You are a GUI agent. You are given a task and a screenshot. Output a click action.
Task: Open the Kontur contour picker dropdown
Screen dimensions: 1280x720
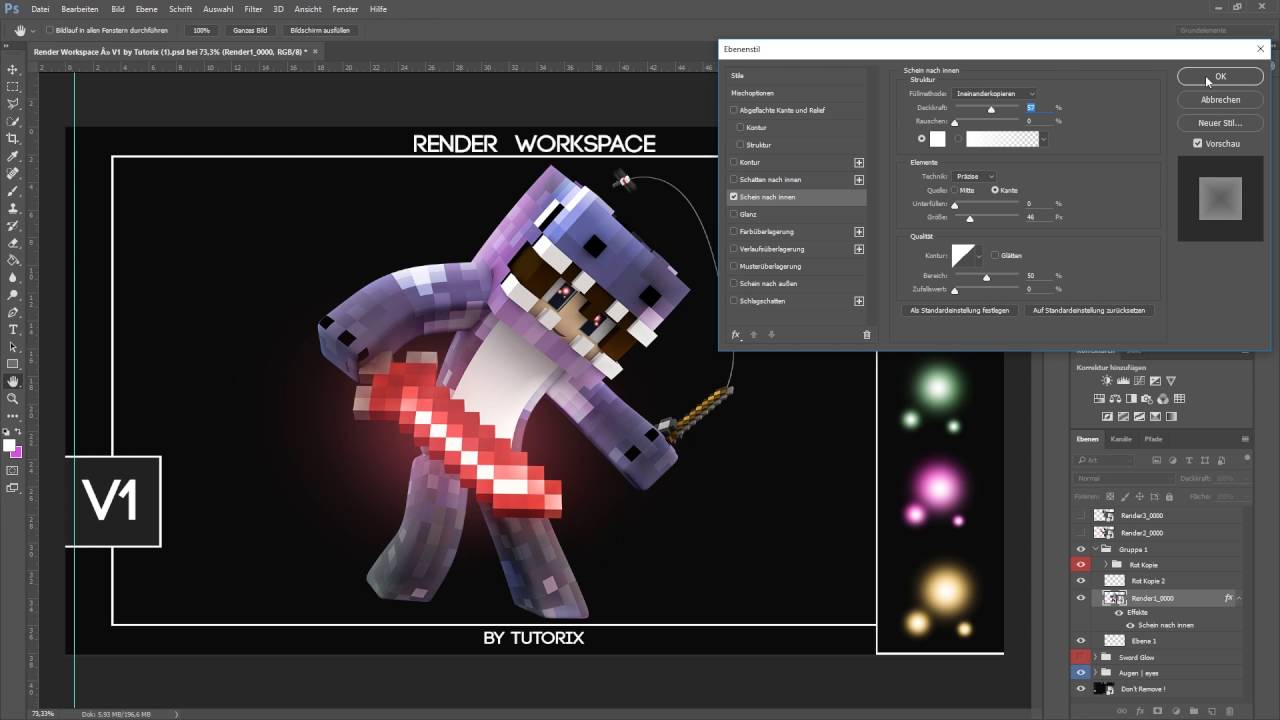pos(979,256)
